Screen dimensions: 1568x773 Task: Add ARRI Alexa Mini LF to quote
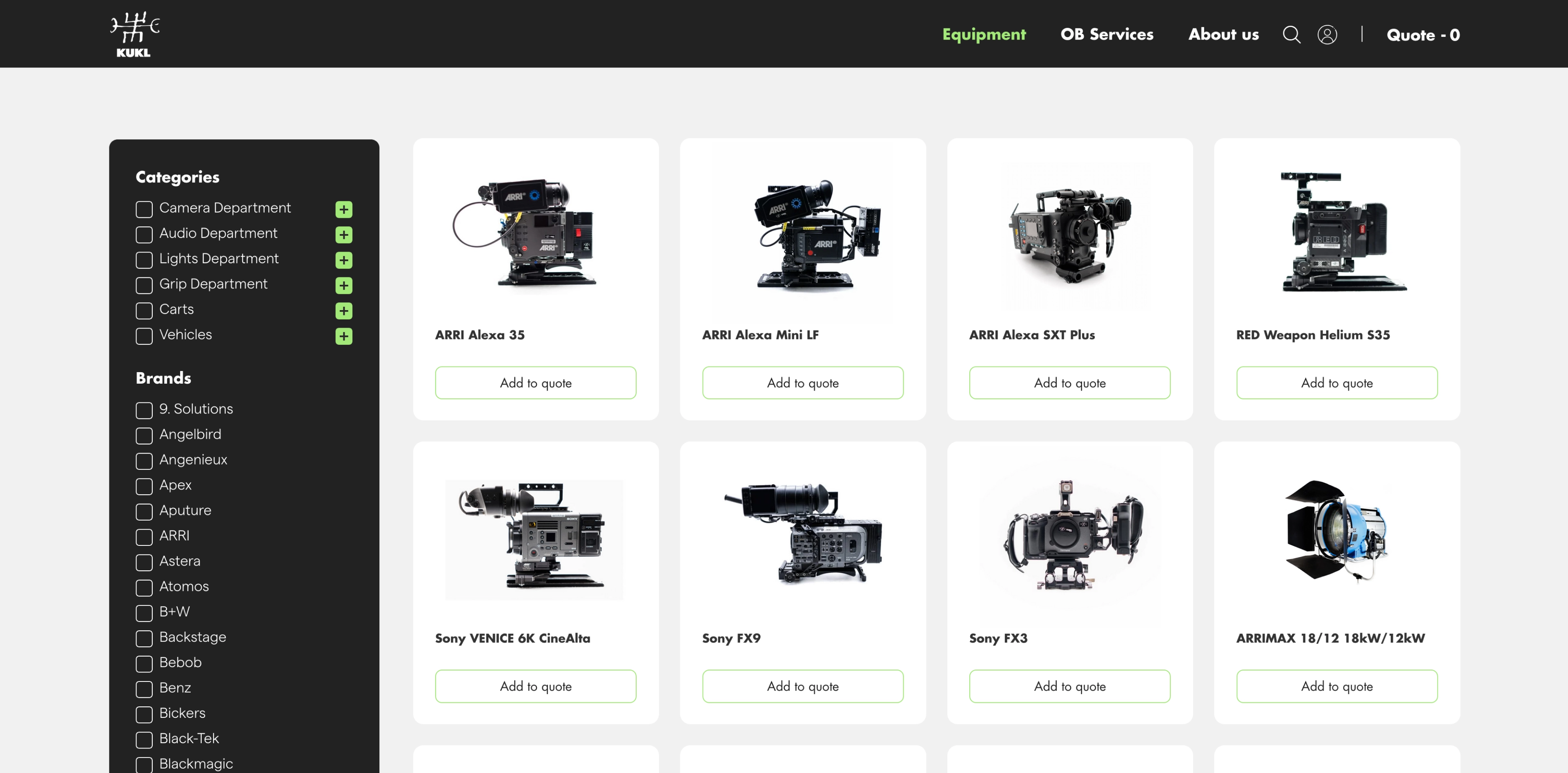pyautogui.click(x=803, y=382)
